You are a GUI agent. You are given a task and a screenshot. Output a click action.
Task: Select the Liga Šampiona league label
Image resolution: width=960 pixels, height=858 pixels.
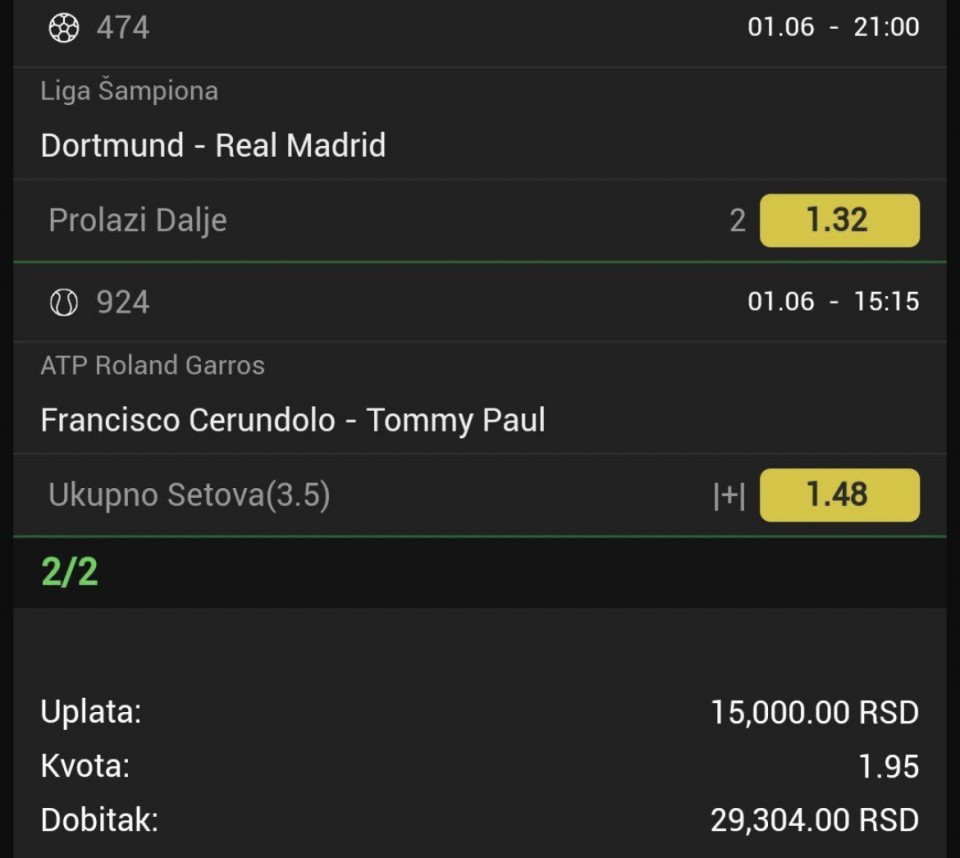129,91
